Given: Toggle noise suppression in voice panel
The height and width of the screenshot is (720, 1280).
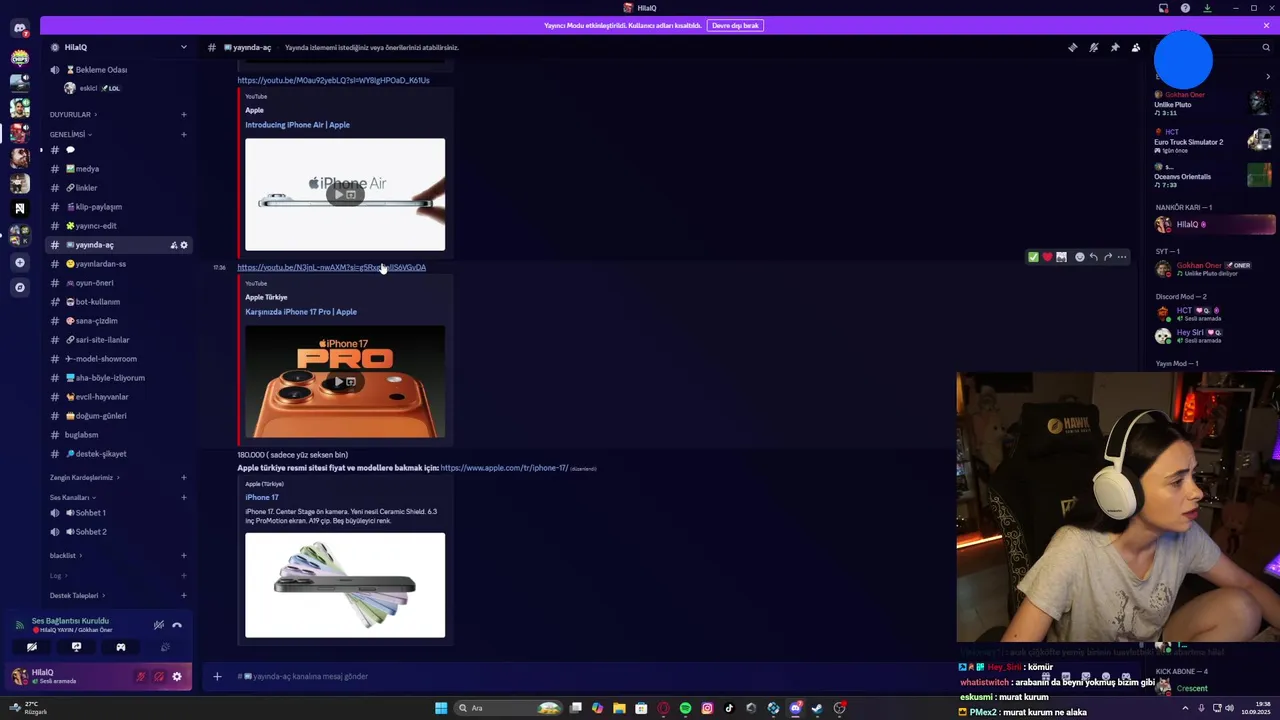Looking at the screenshot, I should (158, 625).
